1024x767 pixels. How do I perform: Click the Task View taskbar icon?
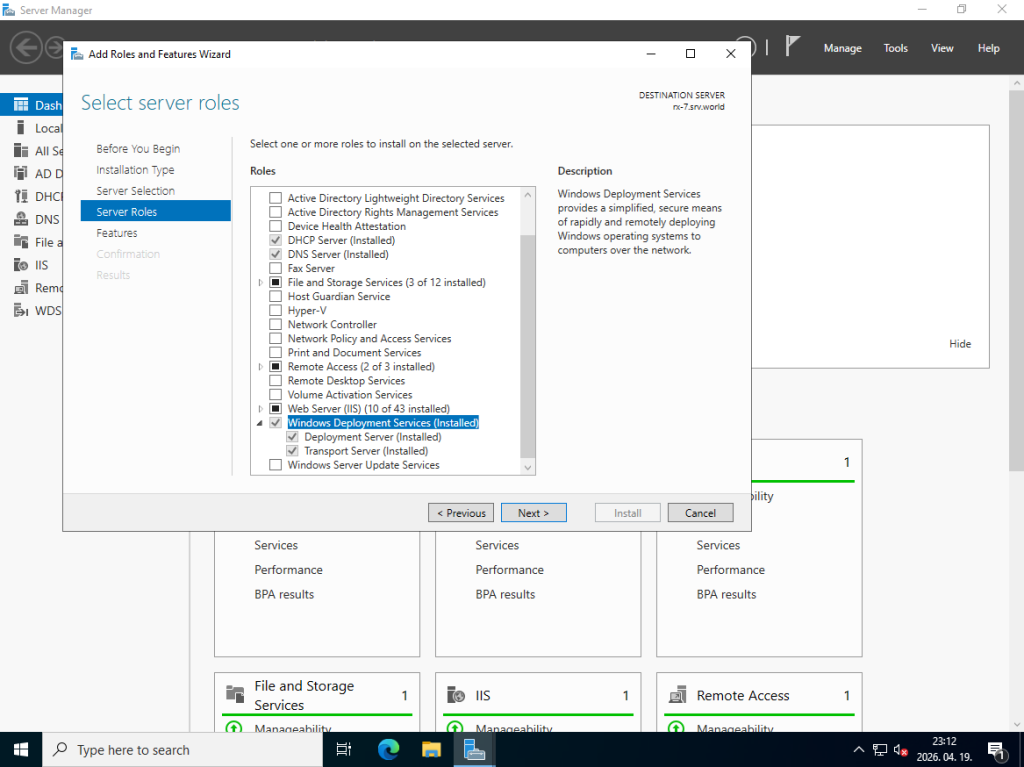(344, 749)
